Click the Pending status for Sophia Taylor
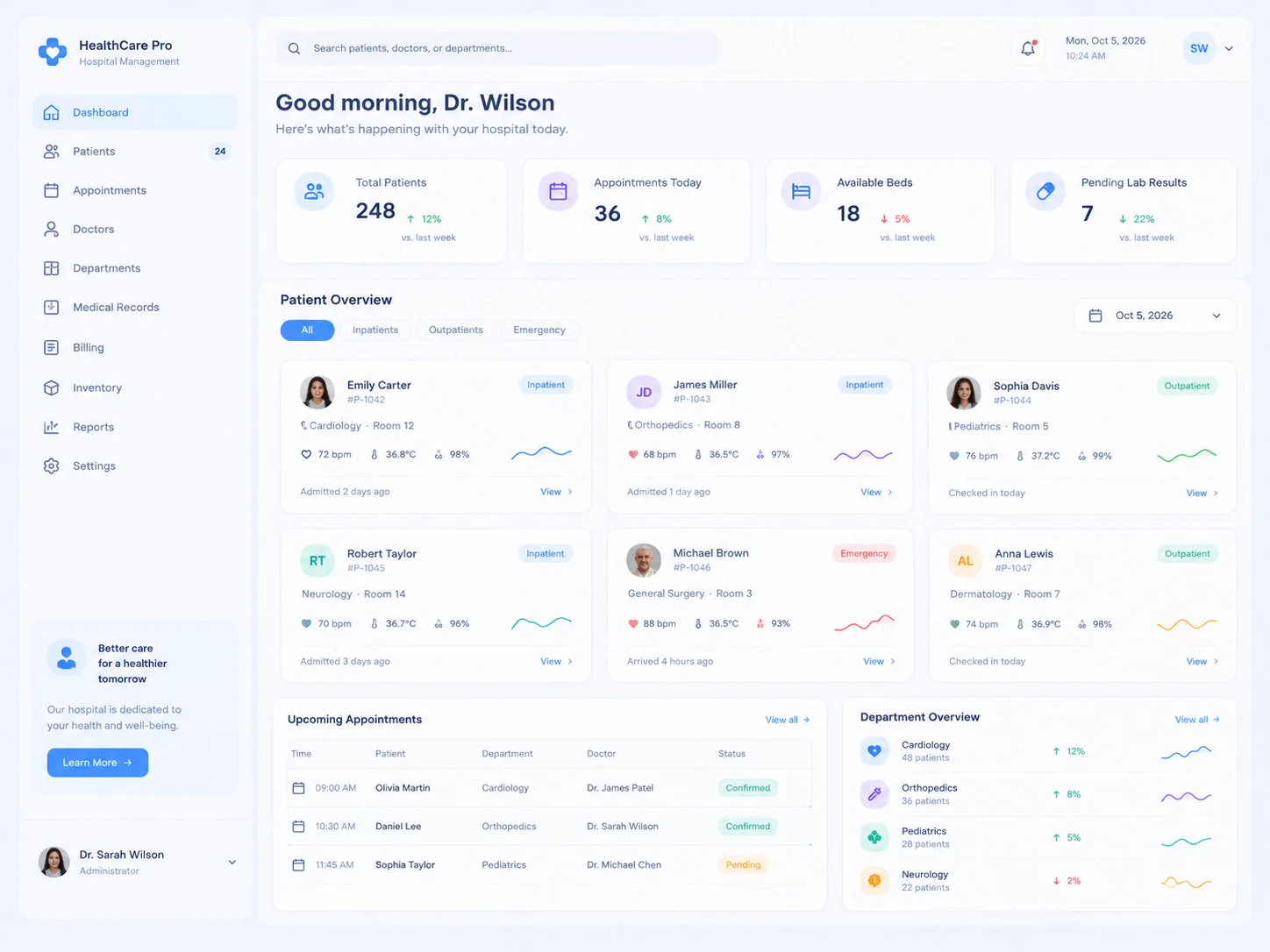 tap(743, 864)
